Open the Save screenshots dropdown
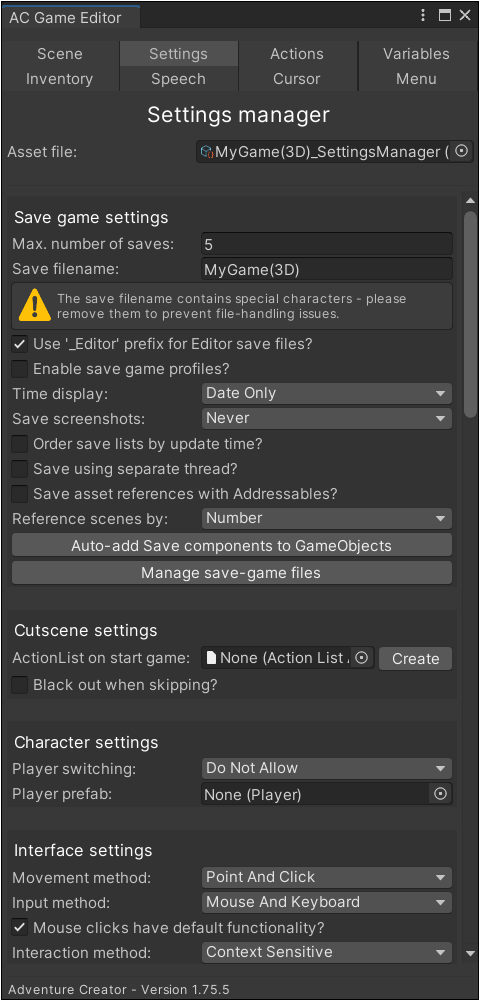 pyautogui.click(x=327, y=418)
